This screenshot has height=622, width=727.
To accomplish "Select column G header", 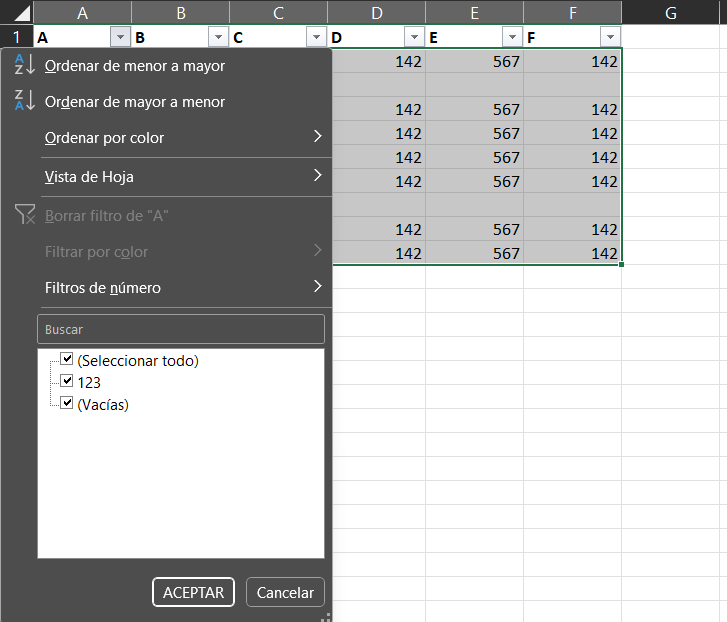I will (x=671, y=13).
